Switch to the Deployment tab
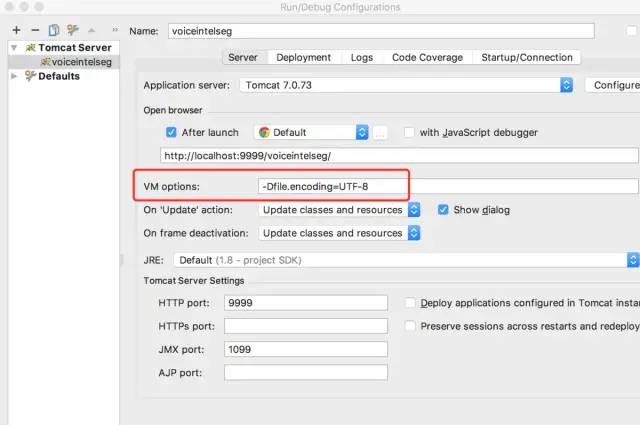The image size is (640, 425). point(303,58)
